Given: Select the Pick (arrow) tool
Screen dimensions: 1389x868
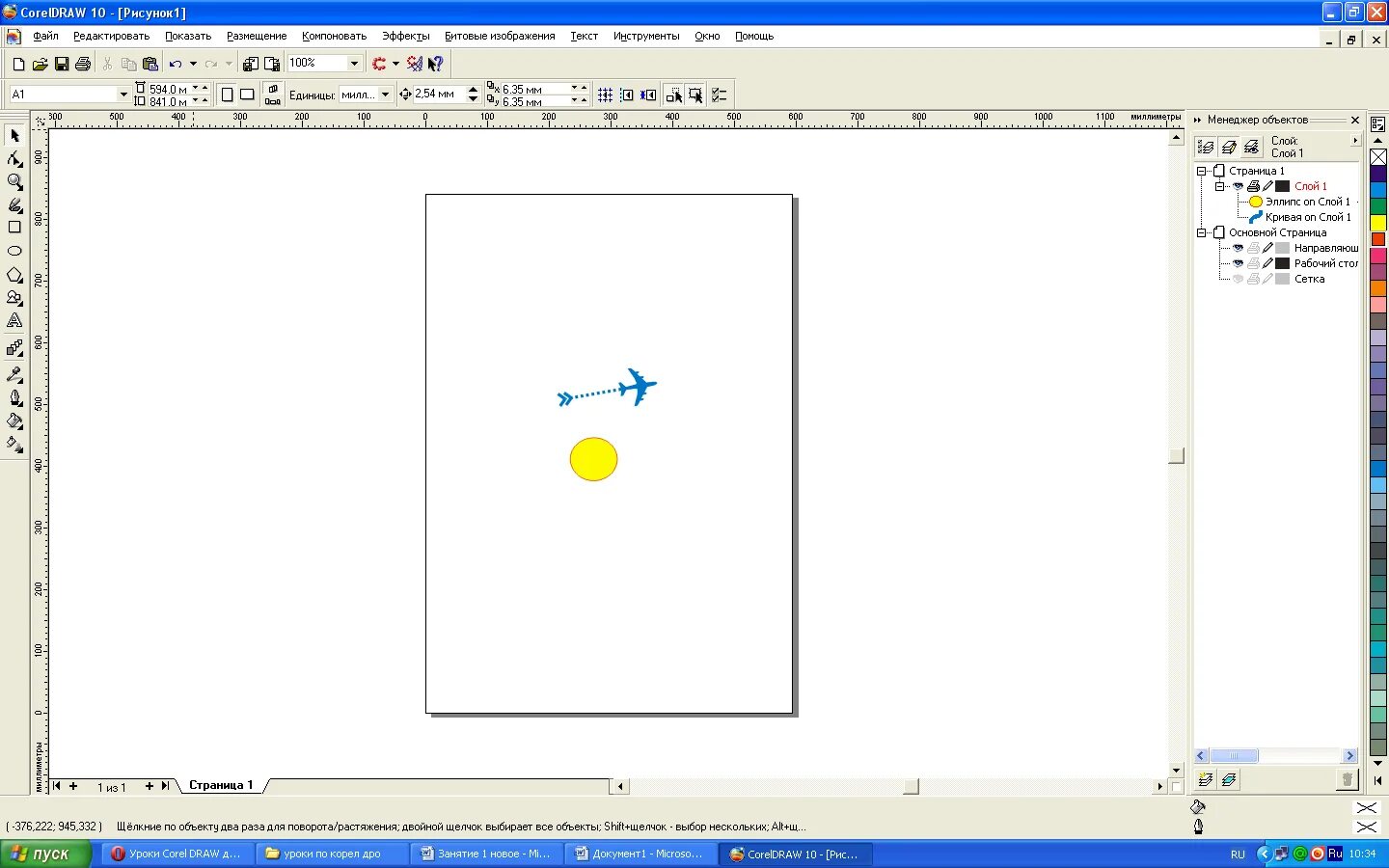Looking at the screenshot, I should pyautogui.click(x=14, y=135).
